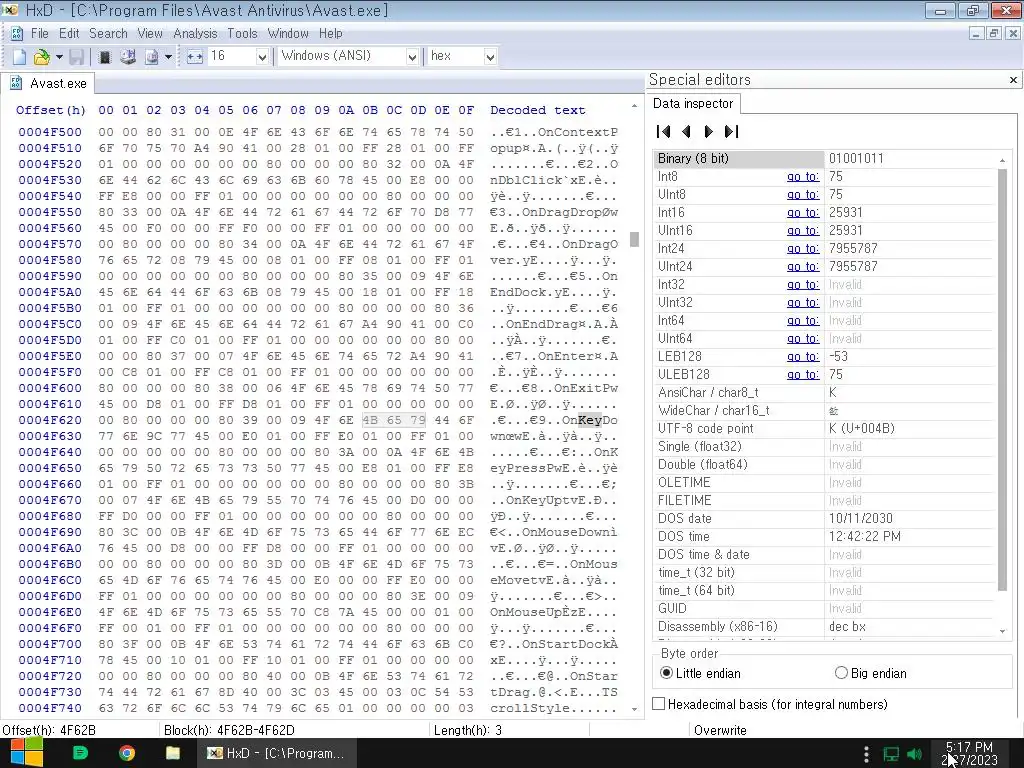
Task: Close the Special editors panel
Action: pos(1013,80)
